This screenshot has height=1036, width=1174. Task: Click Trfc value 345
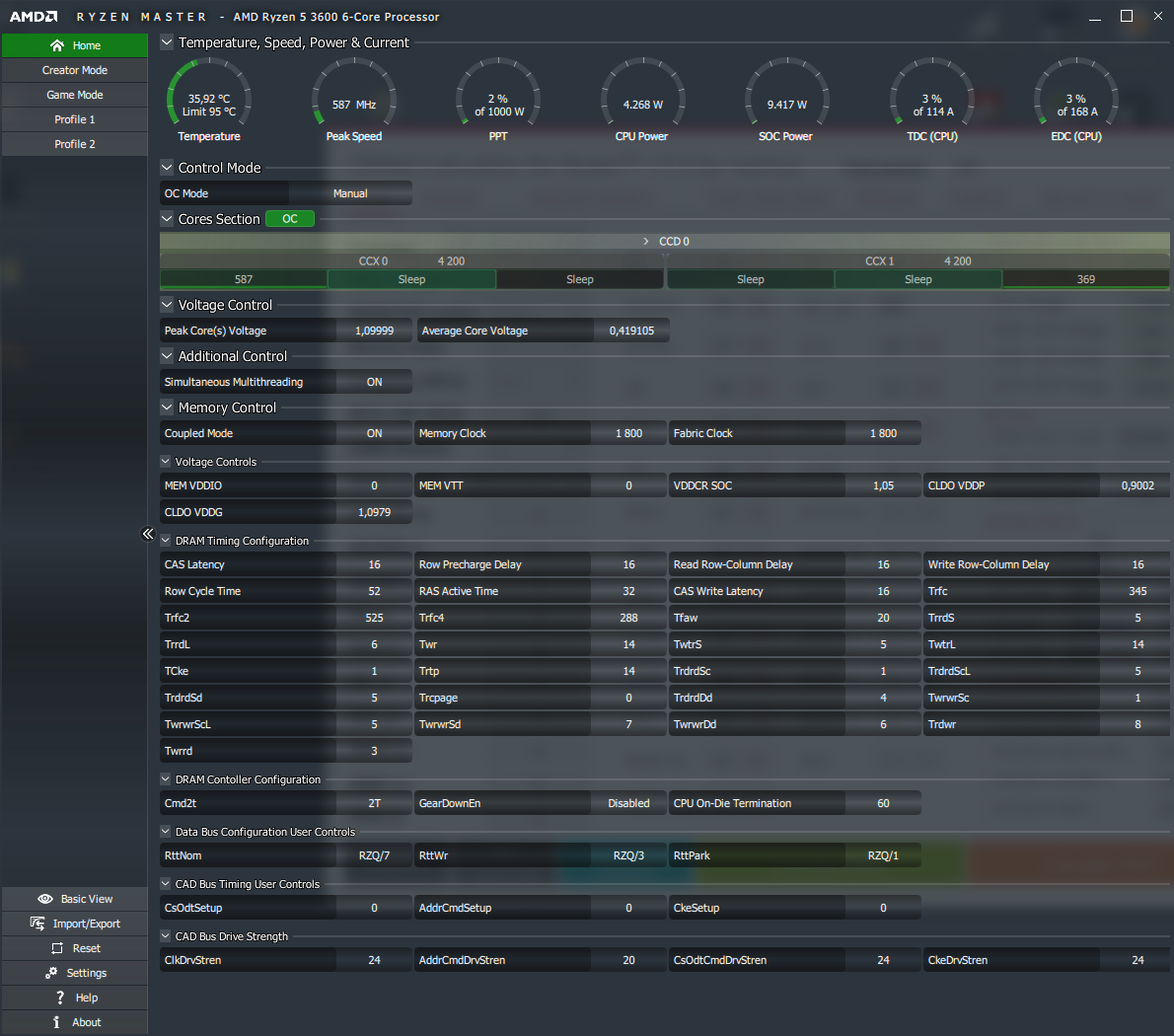pyautogui.click(x=1137, y=591)
